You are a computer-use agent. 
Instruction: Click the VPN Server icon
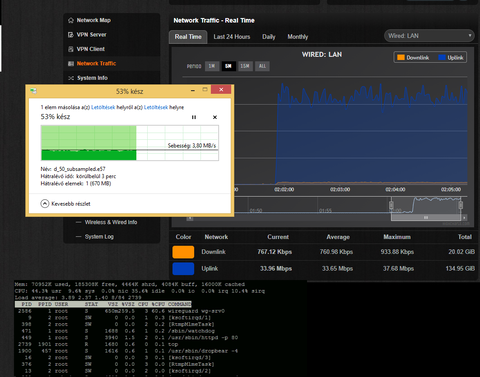(71, 35)
